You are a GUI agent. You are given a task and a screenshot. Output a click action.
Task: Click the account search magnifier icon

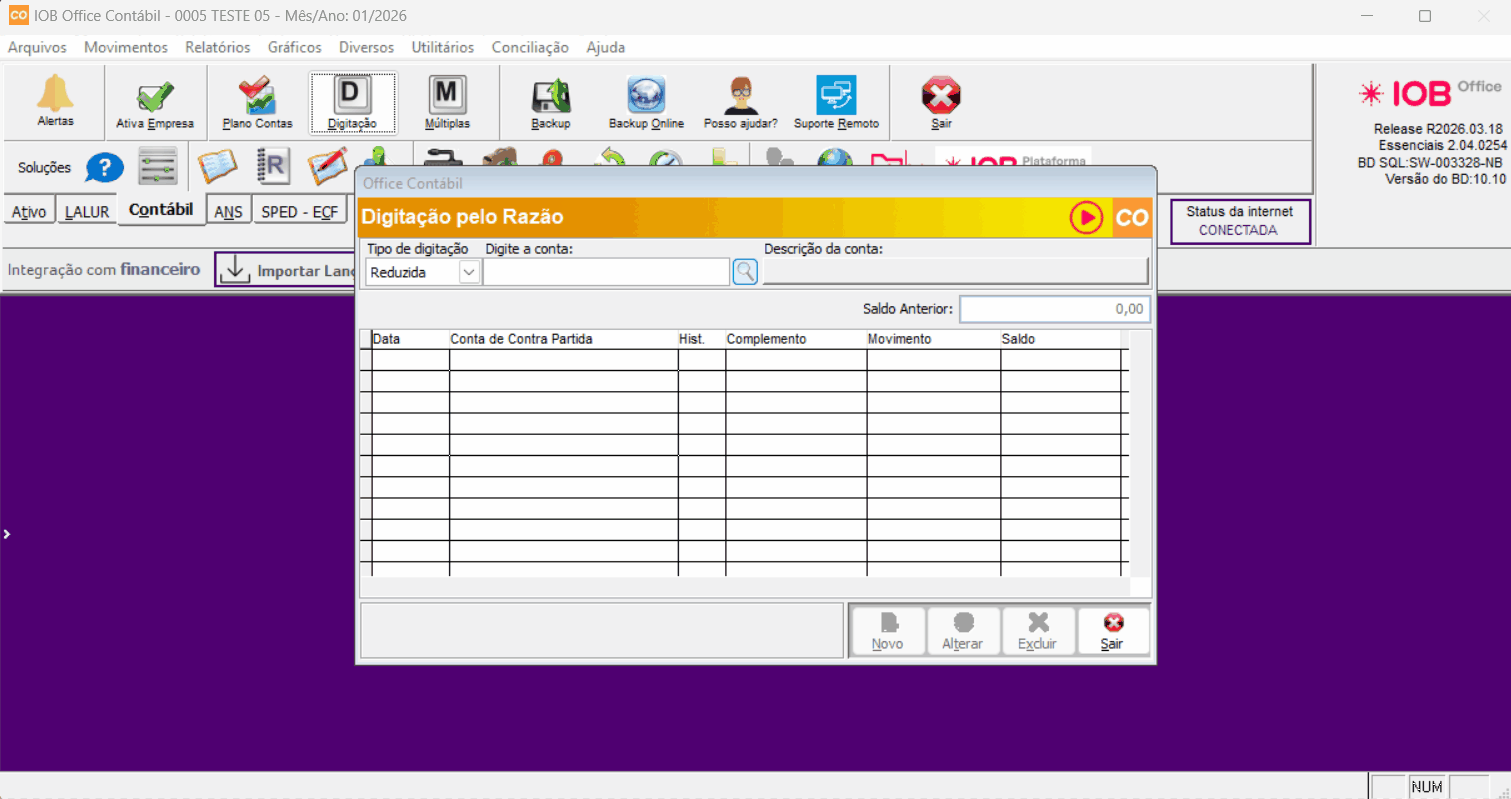pos(745,272)
